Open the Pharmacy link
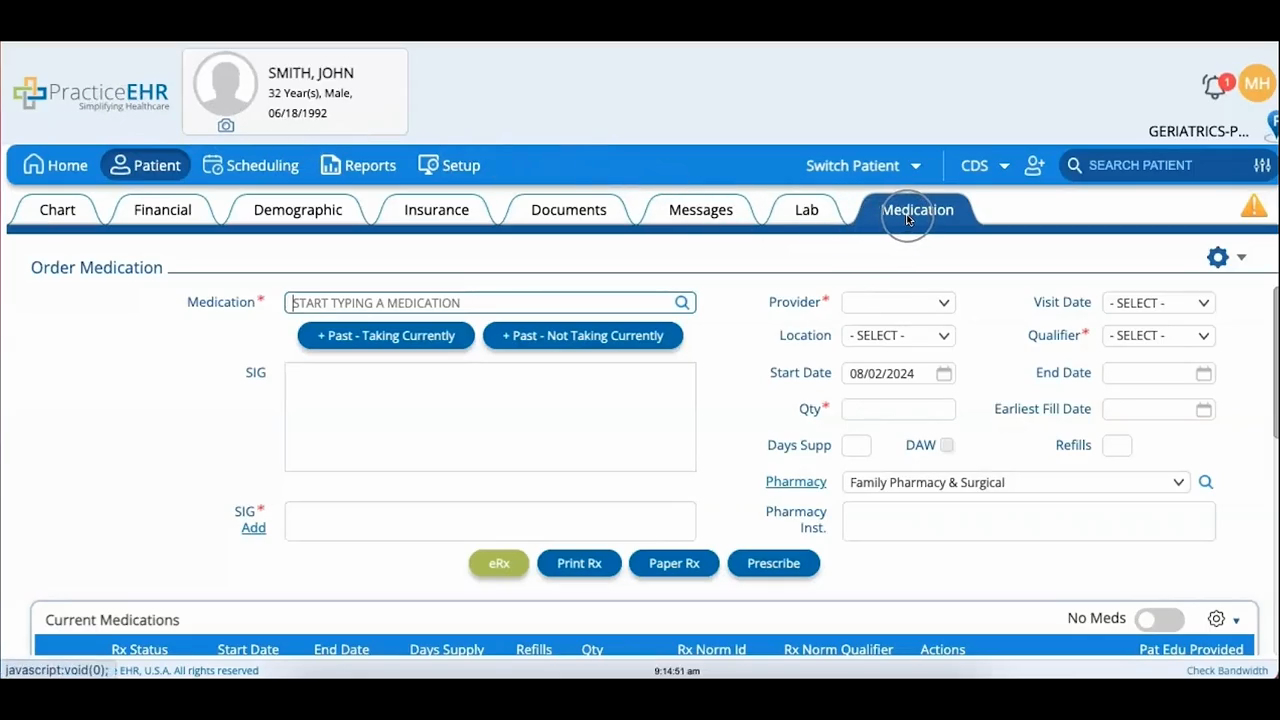The image size is (1280, 720). 796,481
